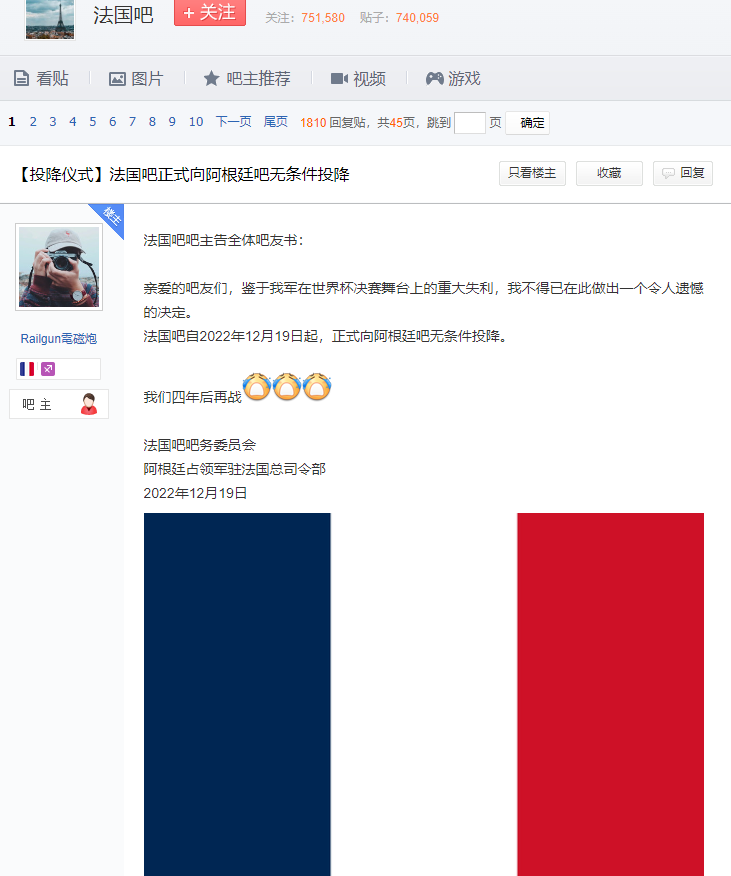Click the 收藏 favorite button
731x876 pixels.
(609, 173)
